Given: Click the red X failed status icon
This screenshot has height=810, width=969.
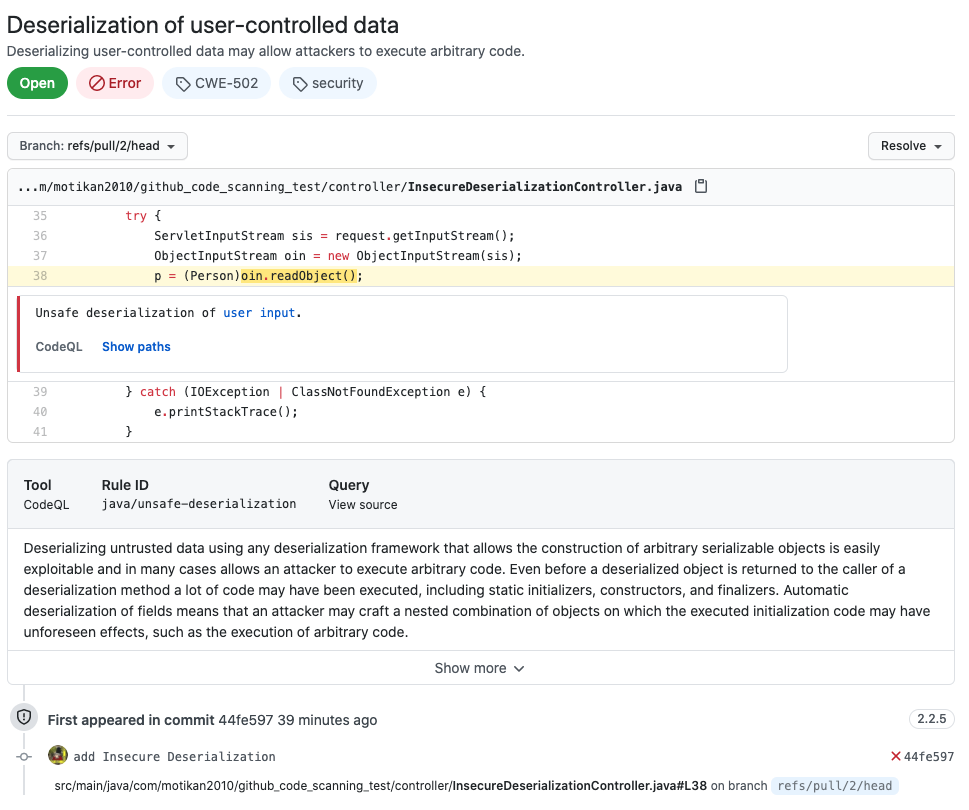Looking at the screenshot, I should (x=896, y=757).
